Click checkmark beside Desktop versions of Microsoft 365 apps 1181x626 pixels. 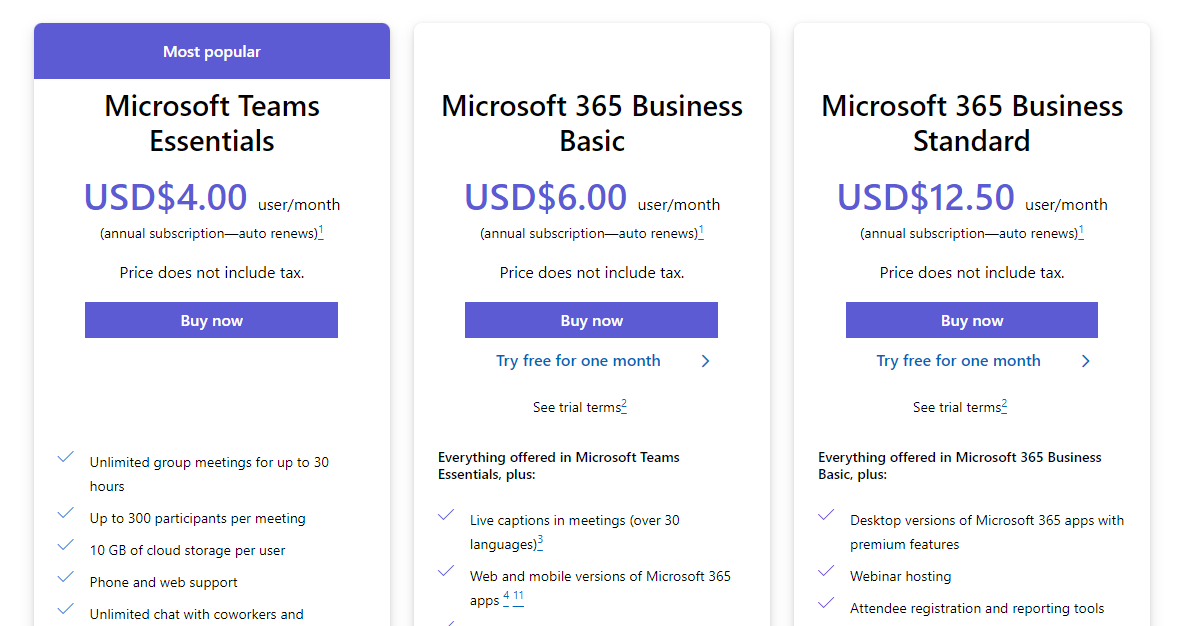point(826,515)
